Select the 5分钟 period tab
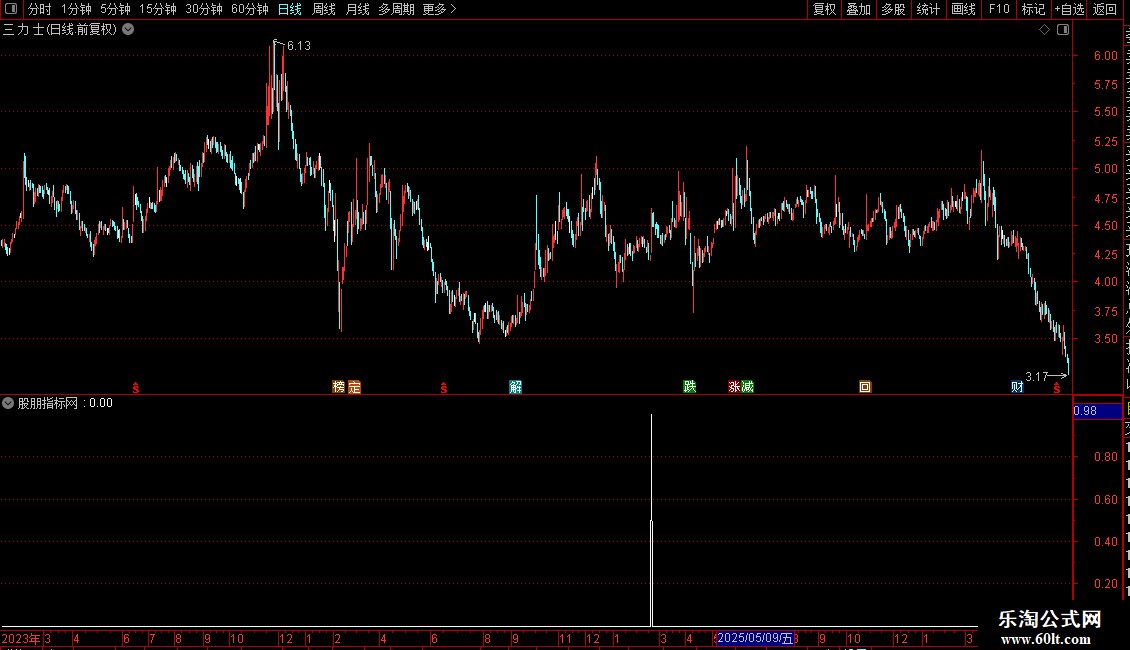This screenshot has height=650, width=1130. (115, 9)
